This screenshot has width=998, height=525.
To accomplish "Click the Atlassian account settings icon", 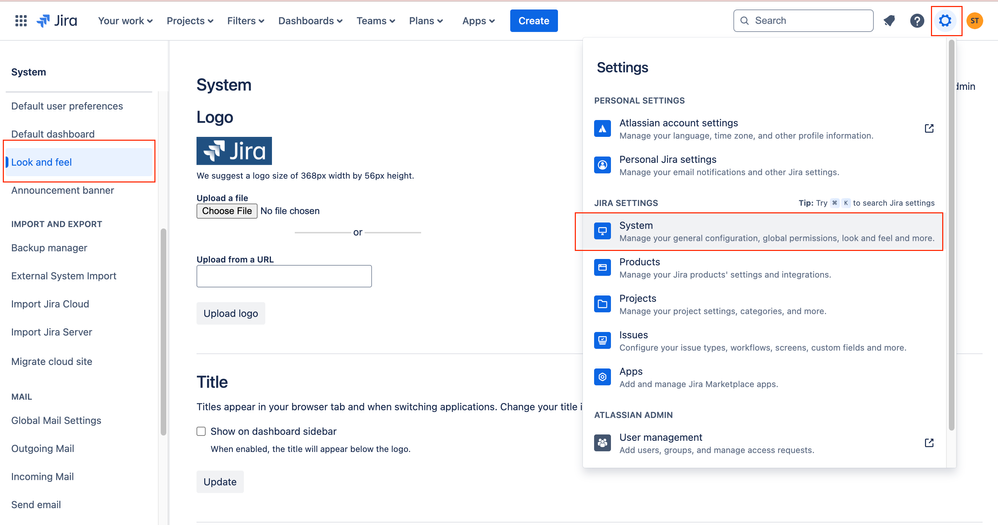I will (602, 129).
